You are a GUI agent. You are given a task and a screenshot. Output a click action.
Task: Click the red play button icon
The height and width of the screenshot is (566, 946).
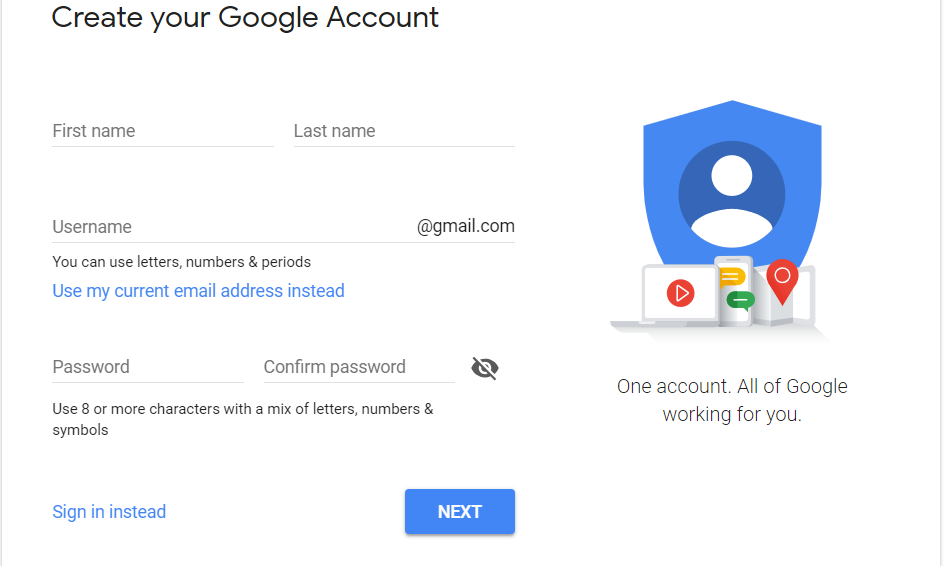click(x=681, y=293)
